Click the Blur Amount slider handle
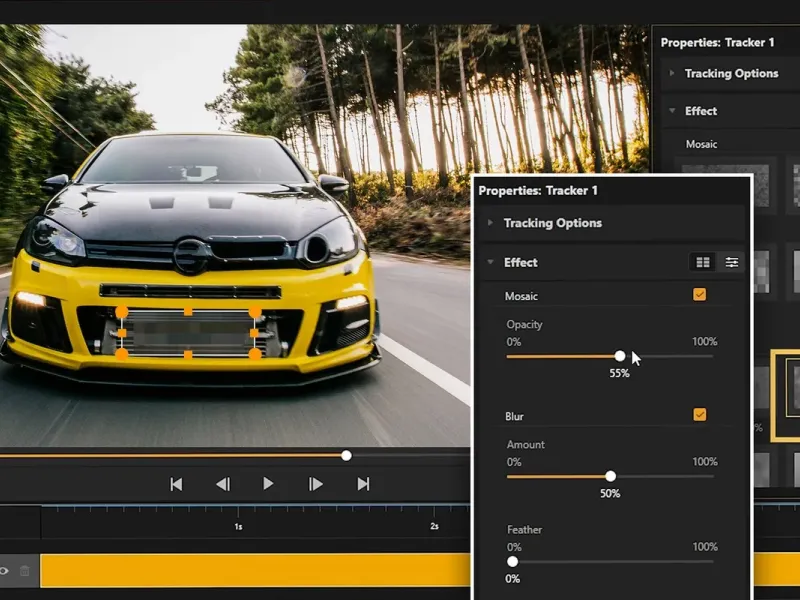This screenshot has height=600, width=800. 610,476
